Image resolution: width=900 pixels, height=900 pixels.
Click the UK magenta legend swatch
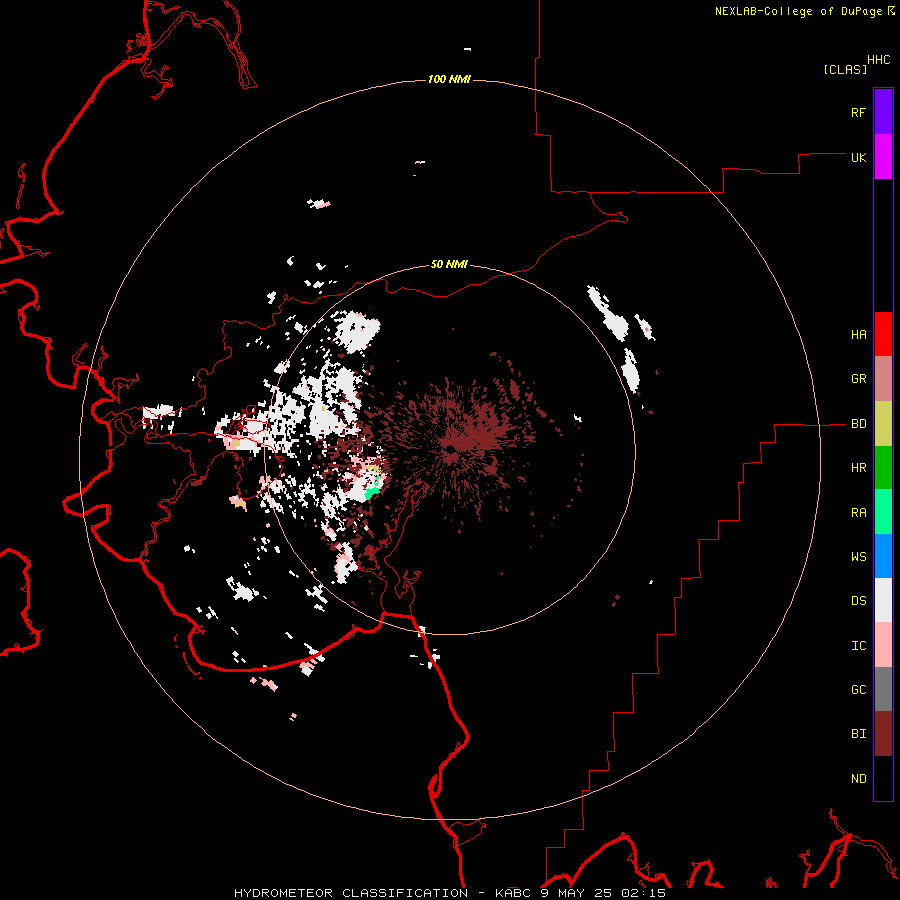coord(883,157)
